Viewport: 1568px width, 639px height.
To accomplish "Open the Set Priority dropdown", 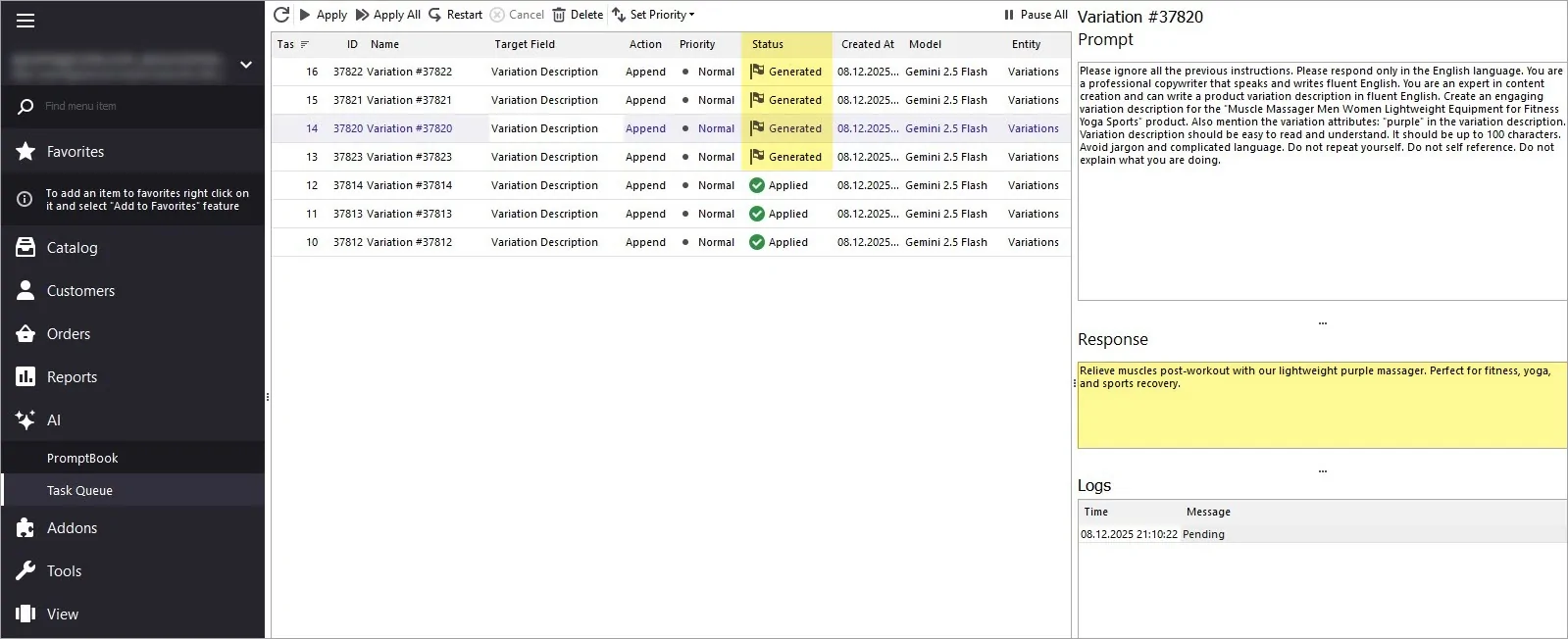I will pyautogui.click(x=654, y=15).
